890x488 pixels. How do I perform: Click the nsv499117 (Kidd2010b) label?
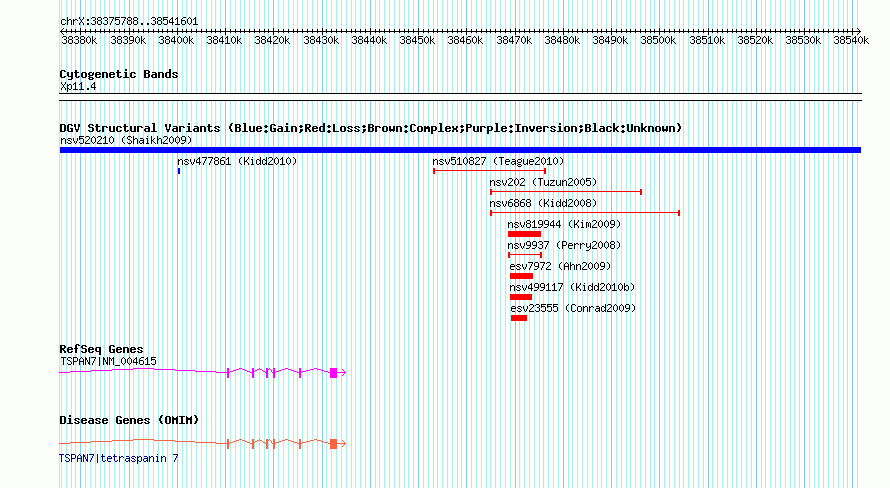pyautogui.click(x=572, y=287)
